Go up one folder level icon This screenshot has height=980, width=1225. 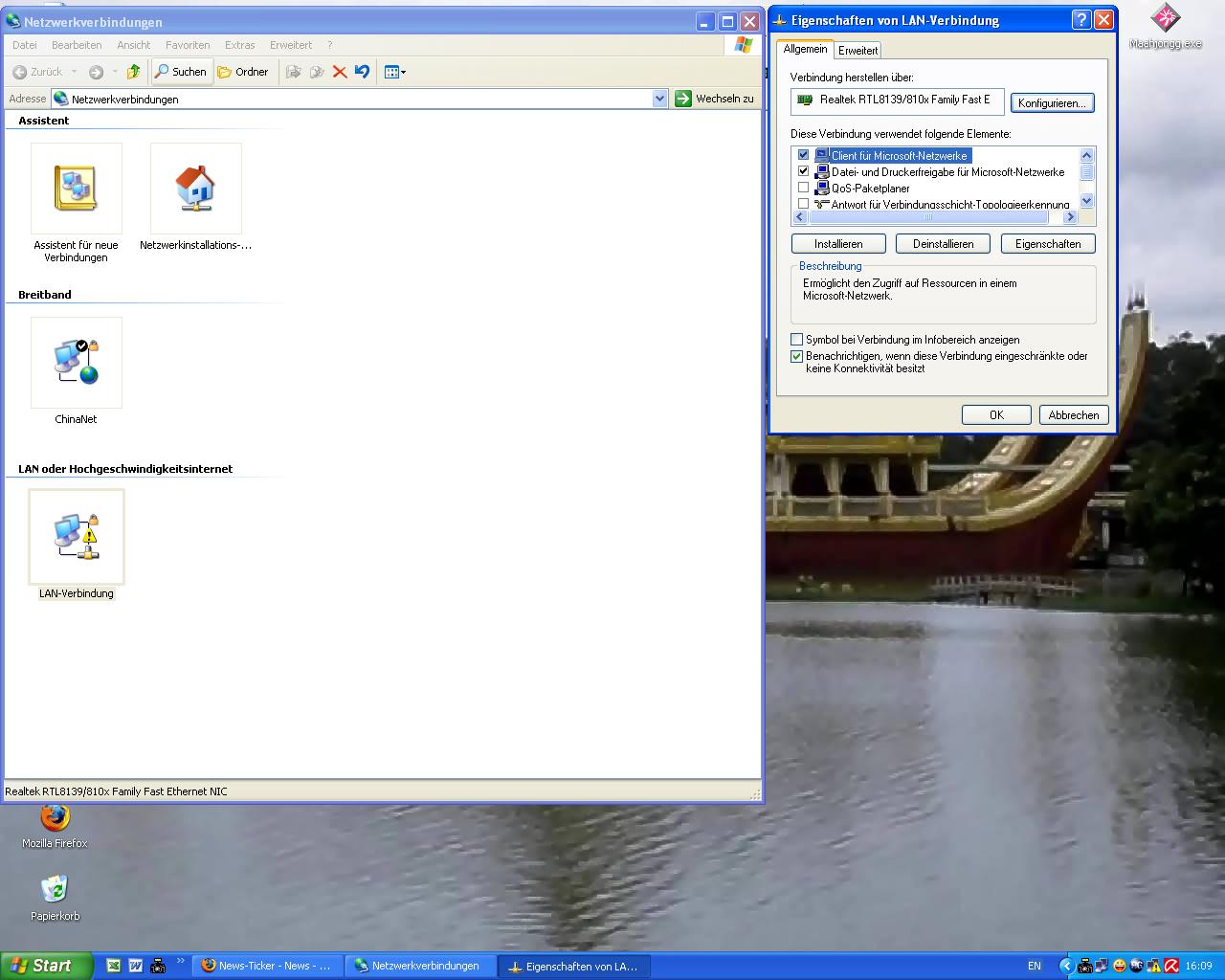[x=134, y=72]
